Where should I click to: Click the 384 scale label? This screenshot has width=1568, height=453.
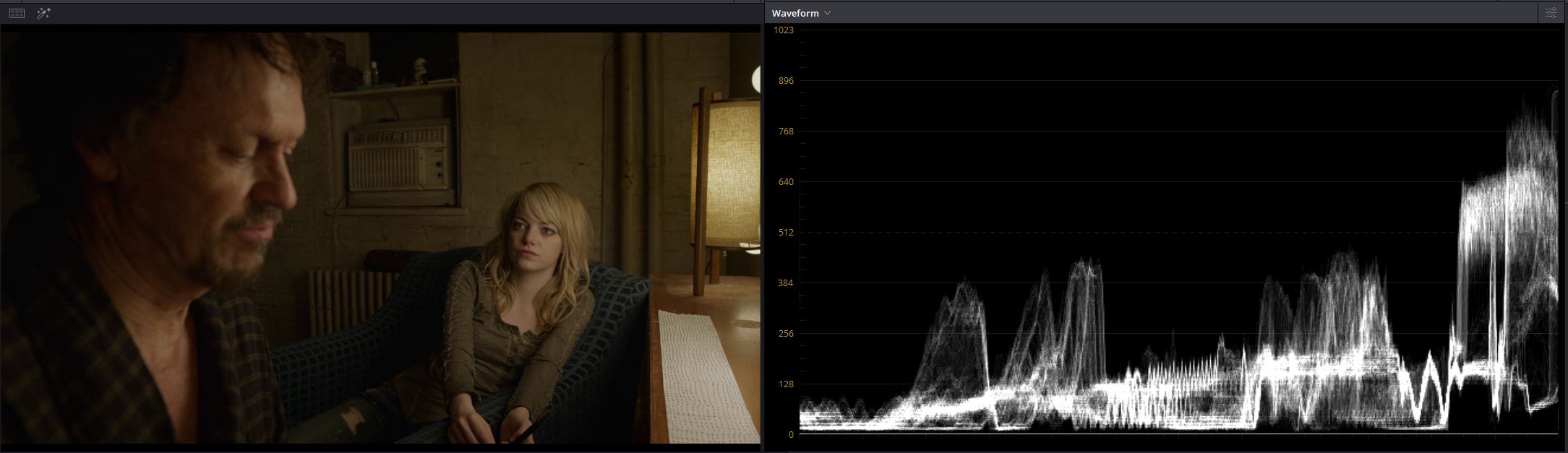tap(786, 282)
